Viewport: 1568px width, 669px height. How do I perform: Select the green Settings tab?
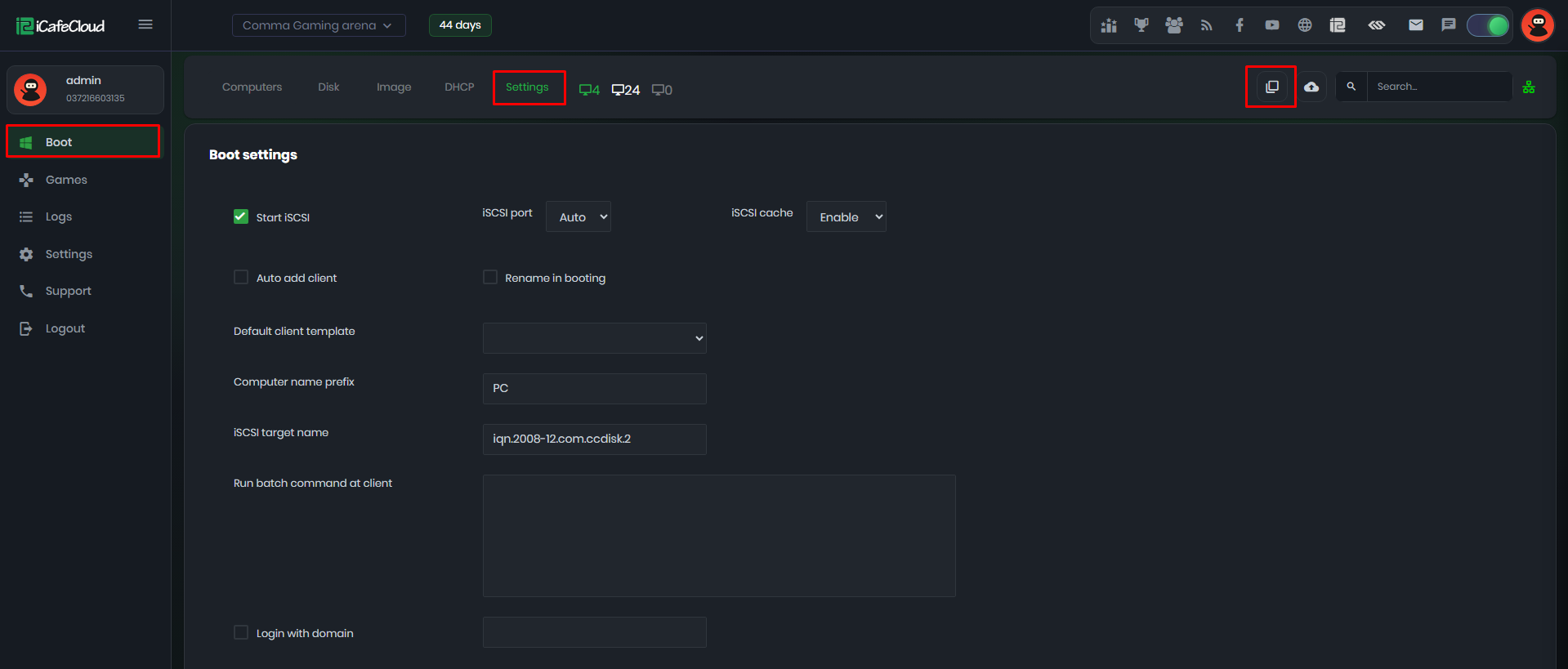pos(527,87)
